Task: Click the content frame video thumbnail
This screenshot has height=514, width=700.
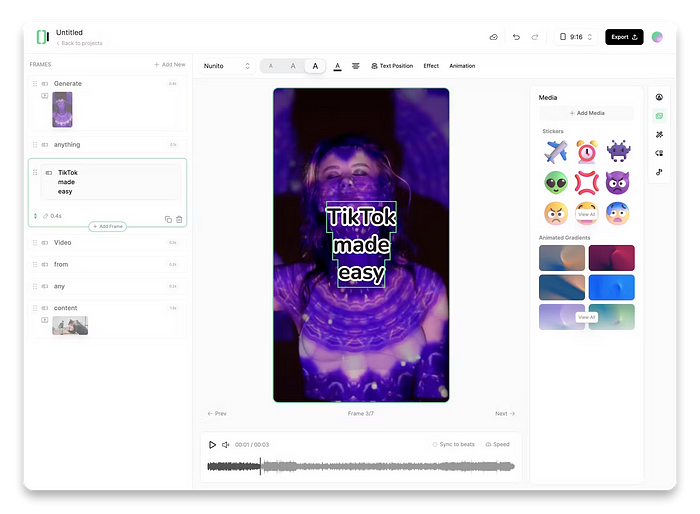Action: 70,326
